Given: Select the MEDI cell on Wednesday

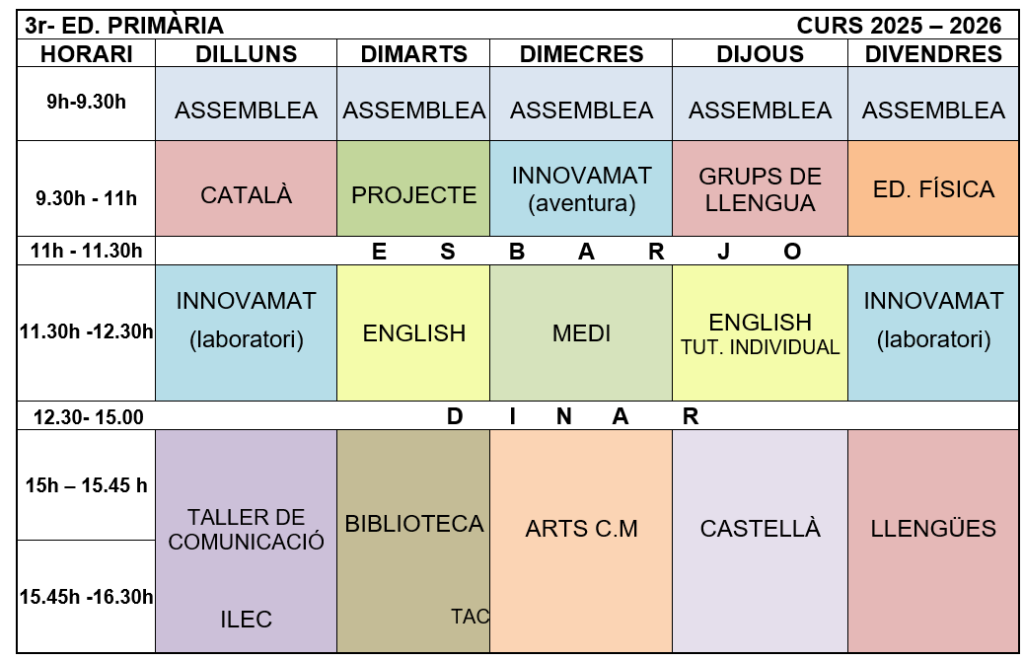Looking at the screenshot, I should click(x=581, y=333).
